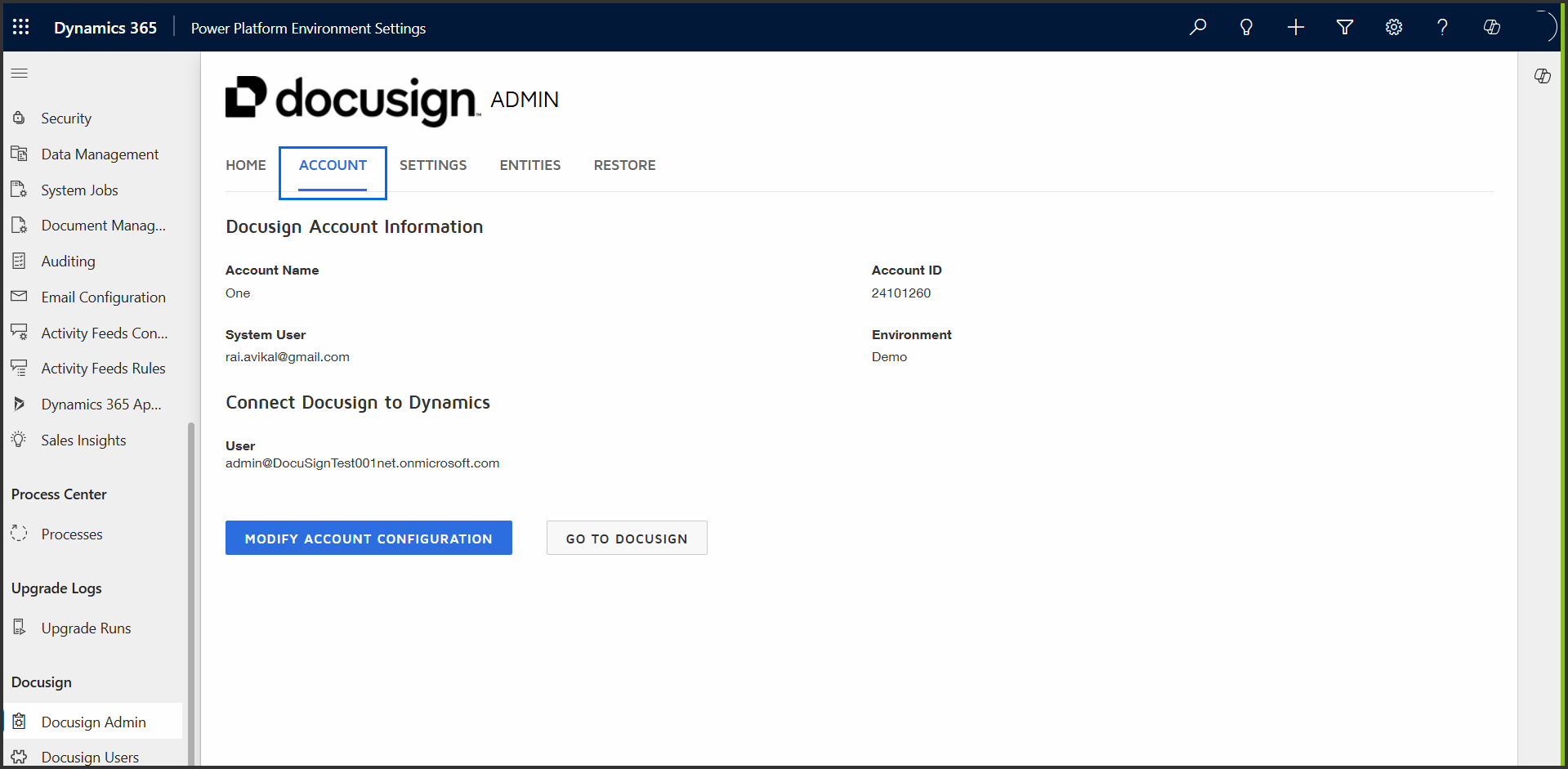Open Document Management from the sidebar
Screen dimensions: 1568x769
point(104,225)
